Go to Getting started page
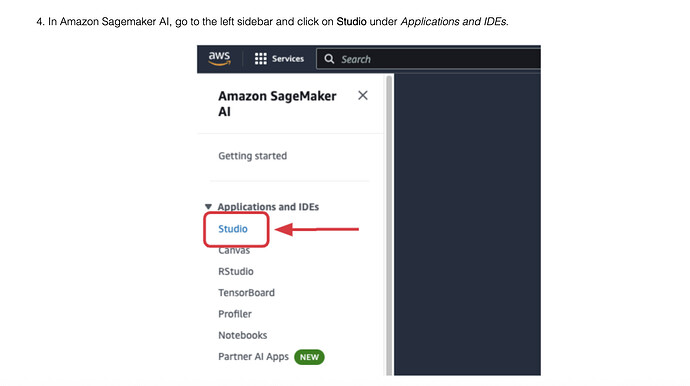Screen dimensions: 690x386 (x=253, y=156)
